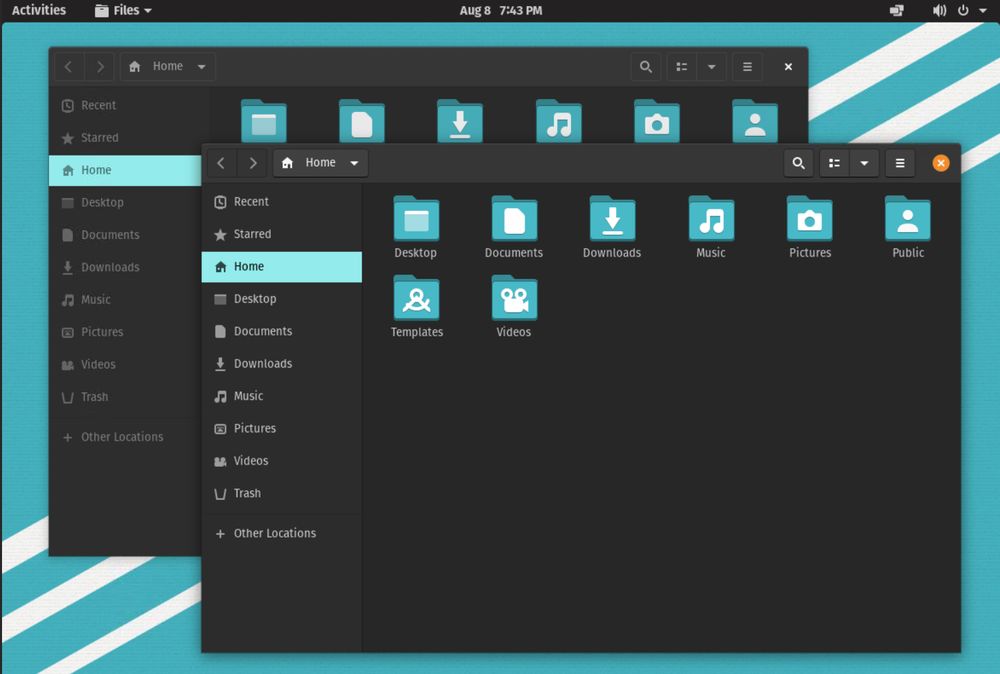Image resolution: width=1000 pixels, height=674 pixels.
Task: Open Other Locations in front window sidebar
Action: point(282,533)
